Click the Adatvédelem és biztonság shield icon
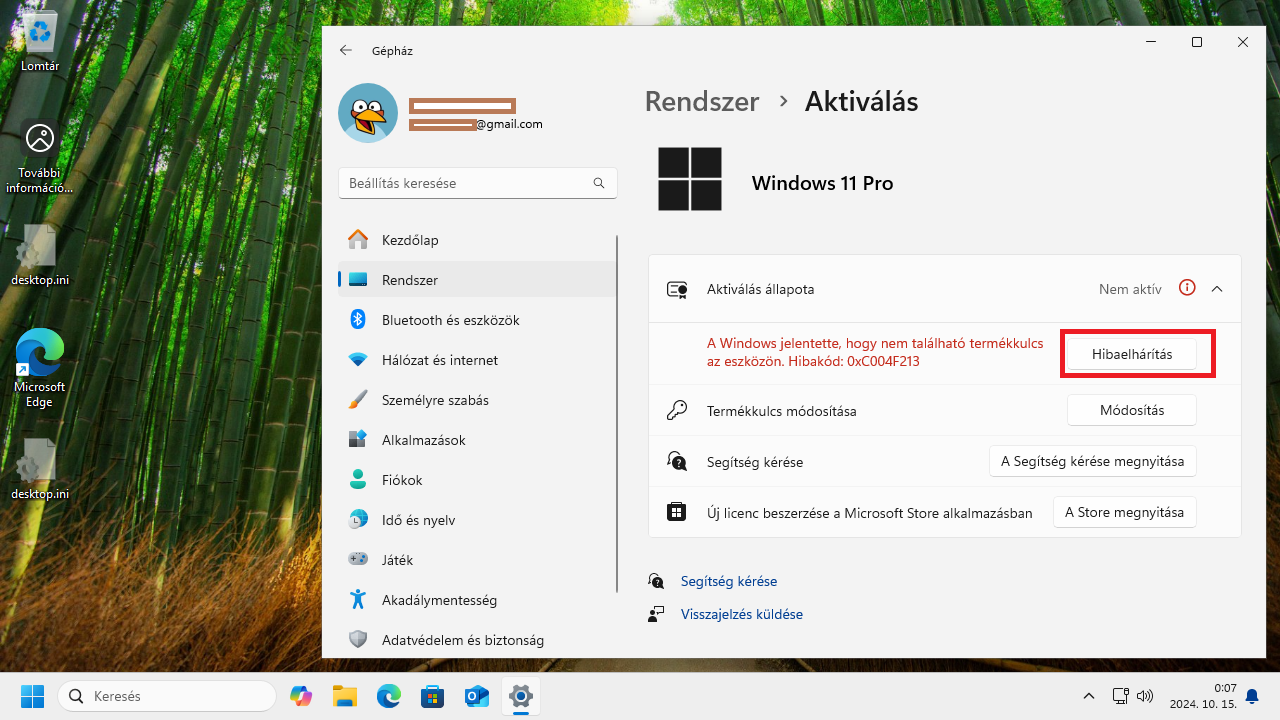Screen dimensions: 1280x720 pyautogui.click(x=357, y=640)
